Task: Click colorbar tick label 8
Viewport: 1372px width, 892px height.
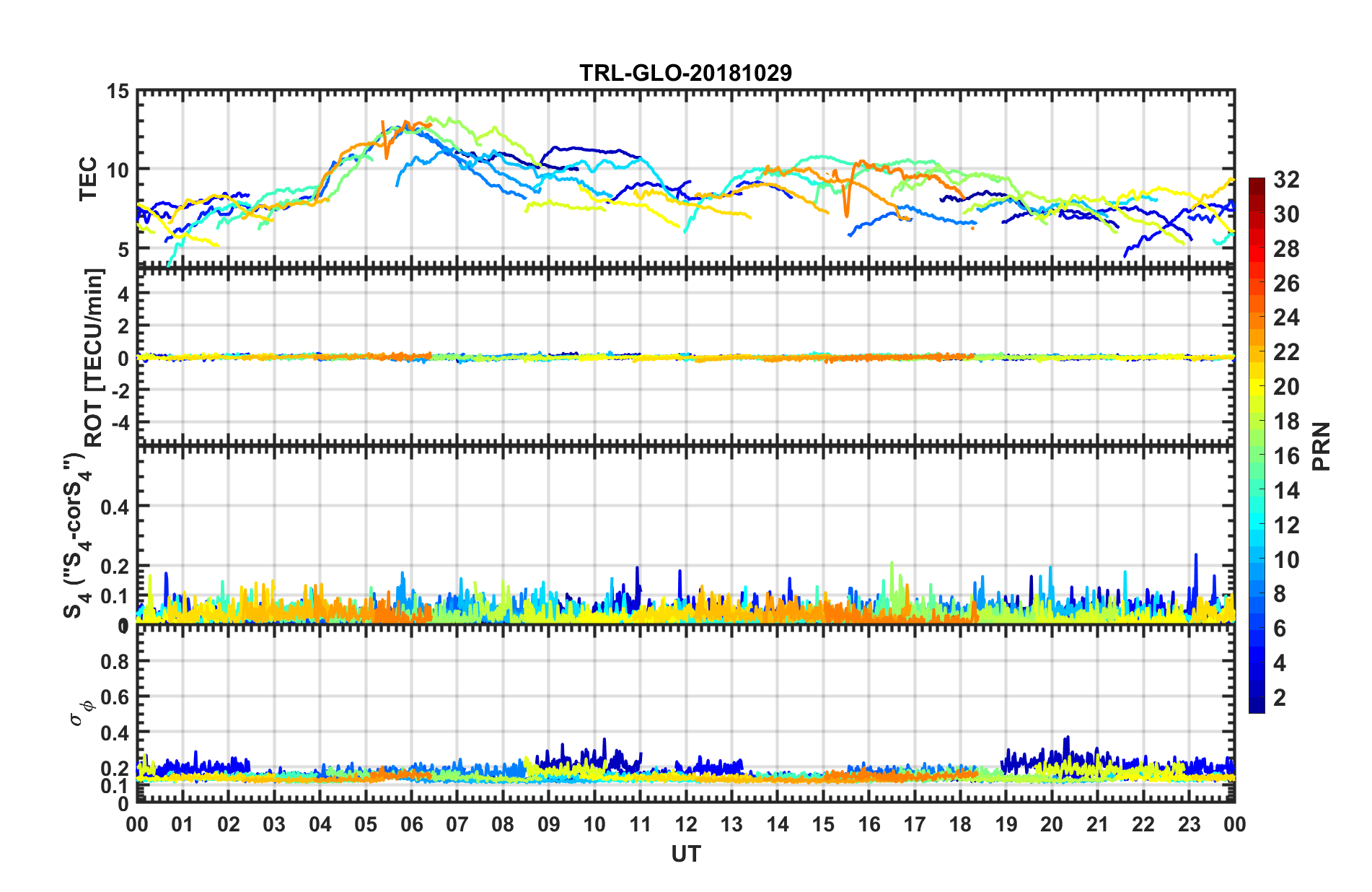Action: coord(1280,594)
